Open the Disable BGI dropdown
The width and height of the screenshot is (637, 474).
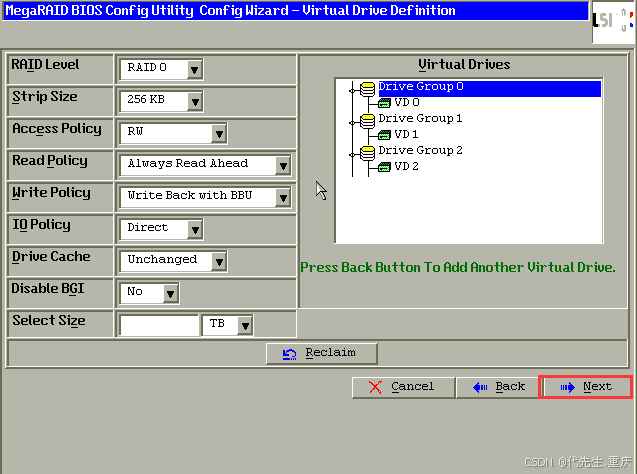pyautogui.click(x=150, y=293)
